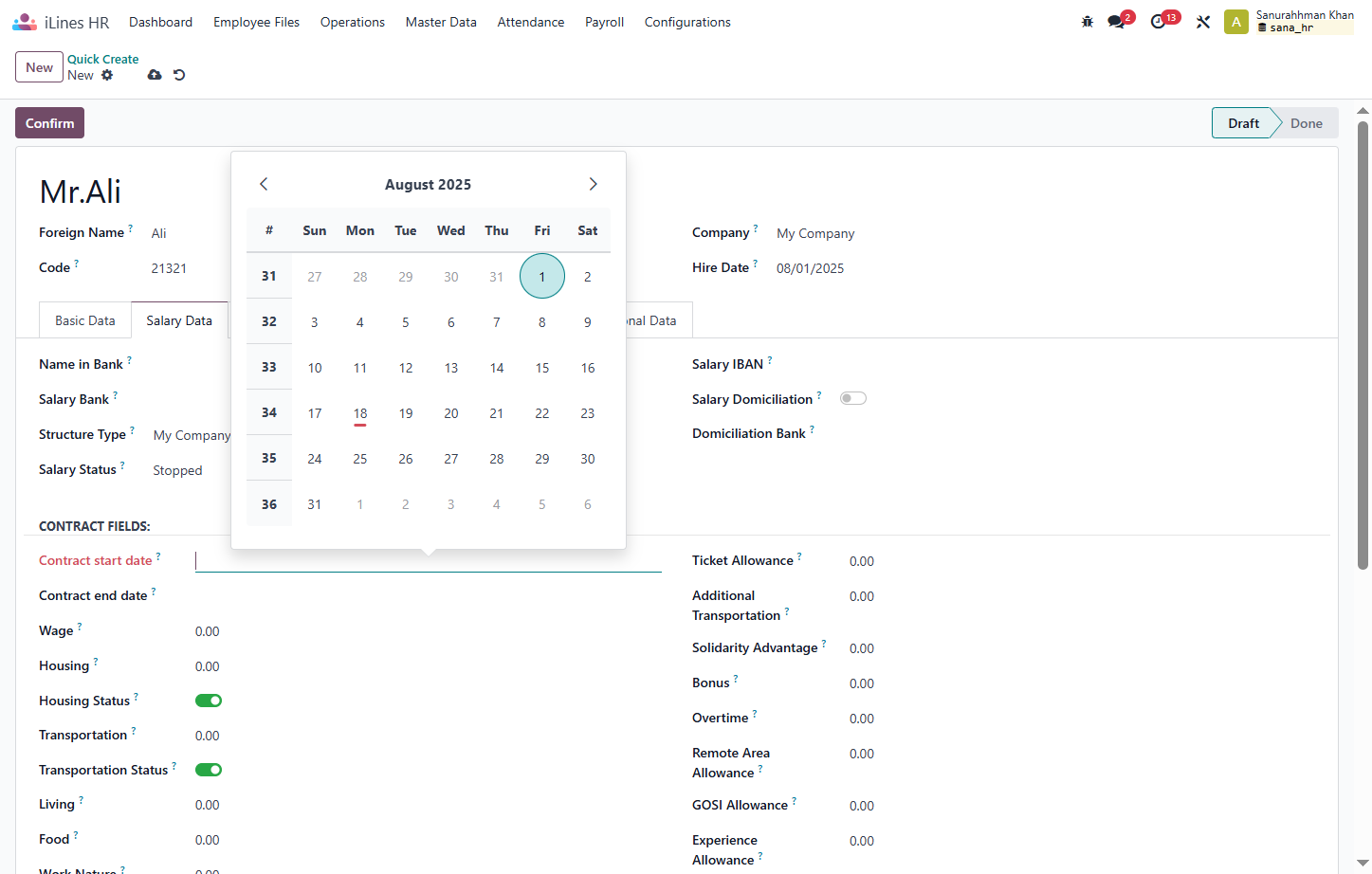Open the Attendance menu
The height and width of the screenshot is (874, 1372).
[531, 22]
